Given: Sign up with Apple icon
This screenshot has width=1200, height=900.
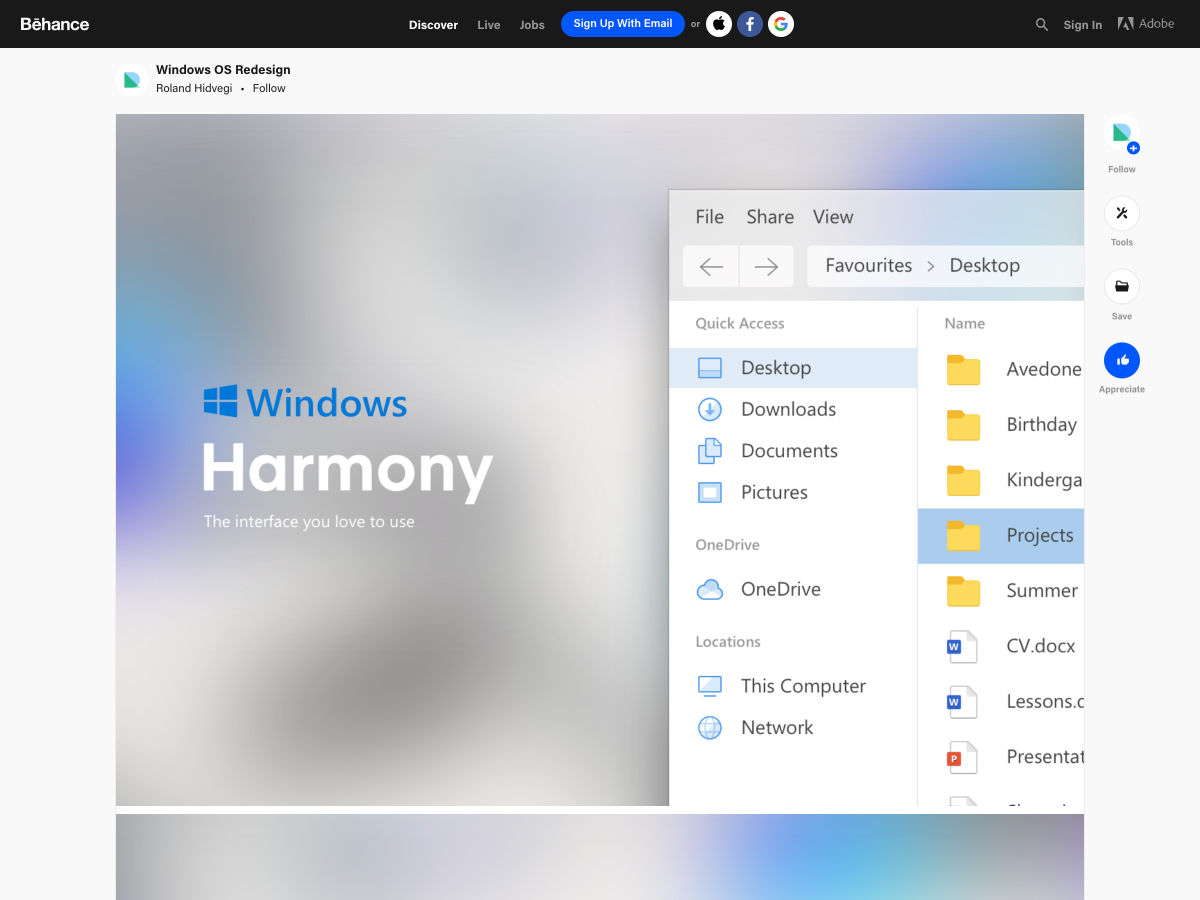Looking at the screenshot, I should [x=719, y=24].
